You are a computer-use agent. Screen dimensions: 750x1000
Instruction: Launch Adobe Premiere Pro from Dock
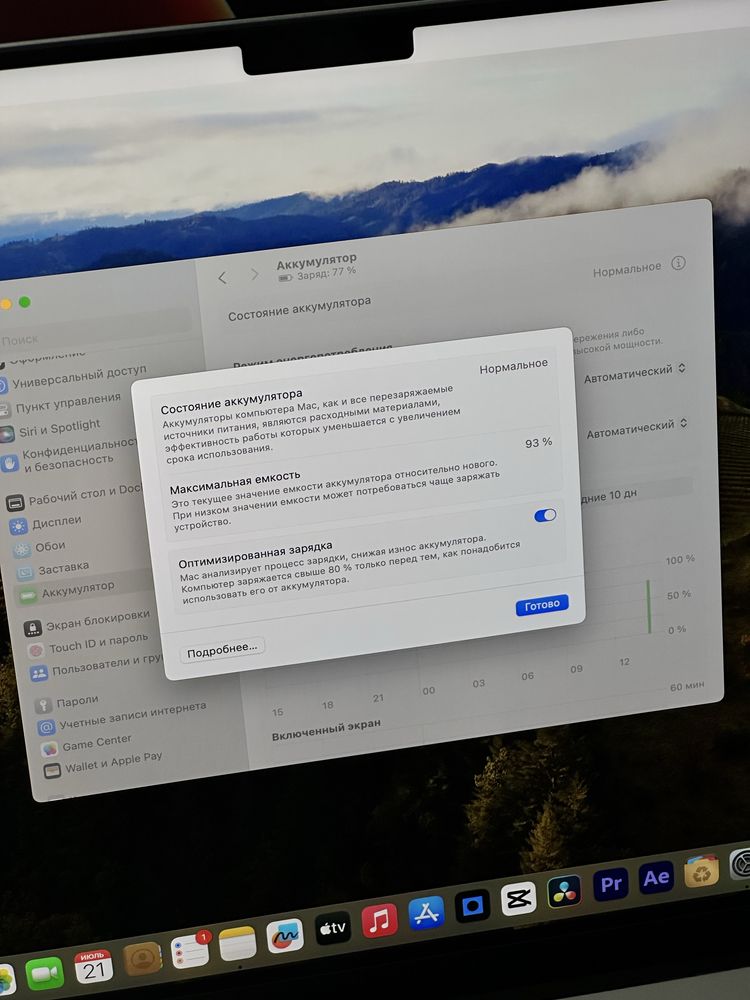tap(610, 884)
